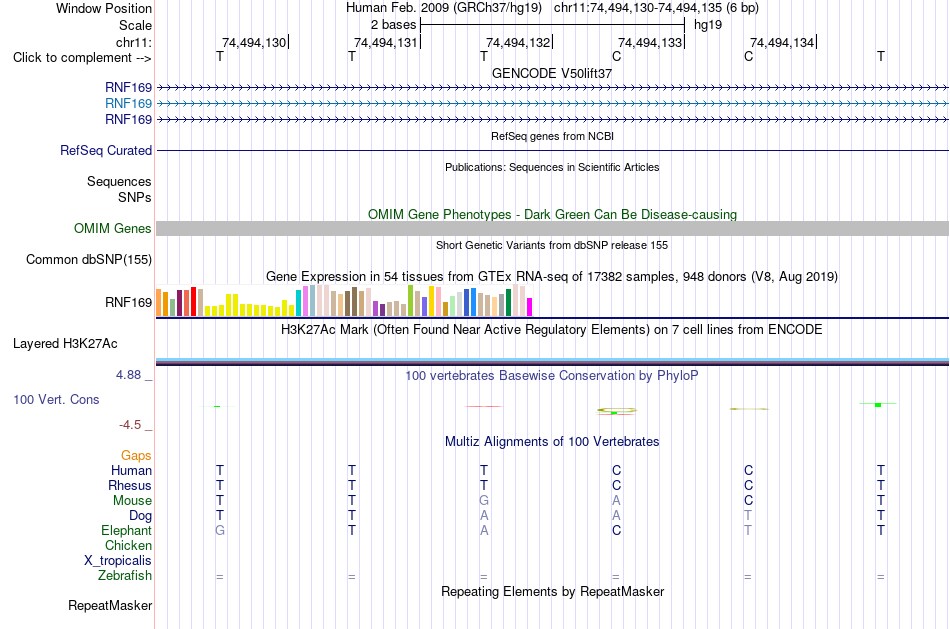950x629 pixels.
Task: Select the Rhesus alignment row label
Action: [x=130, y=486]
